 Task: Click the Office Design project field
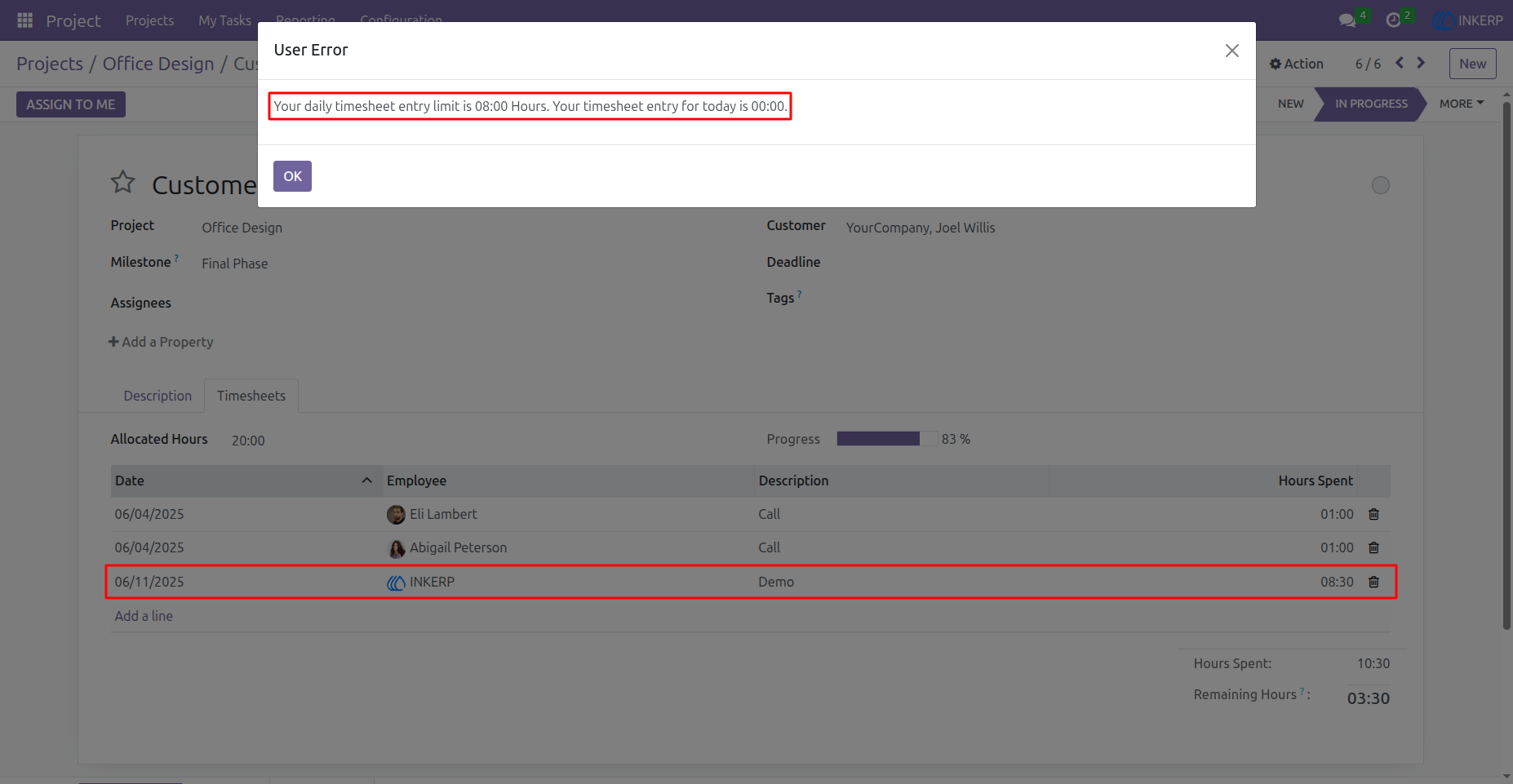tap(242, 228)
